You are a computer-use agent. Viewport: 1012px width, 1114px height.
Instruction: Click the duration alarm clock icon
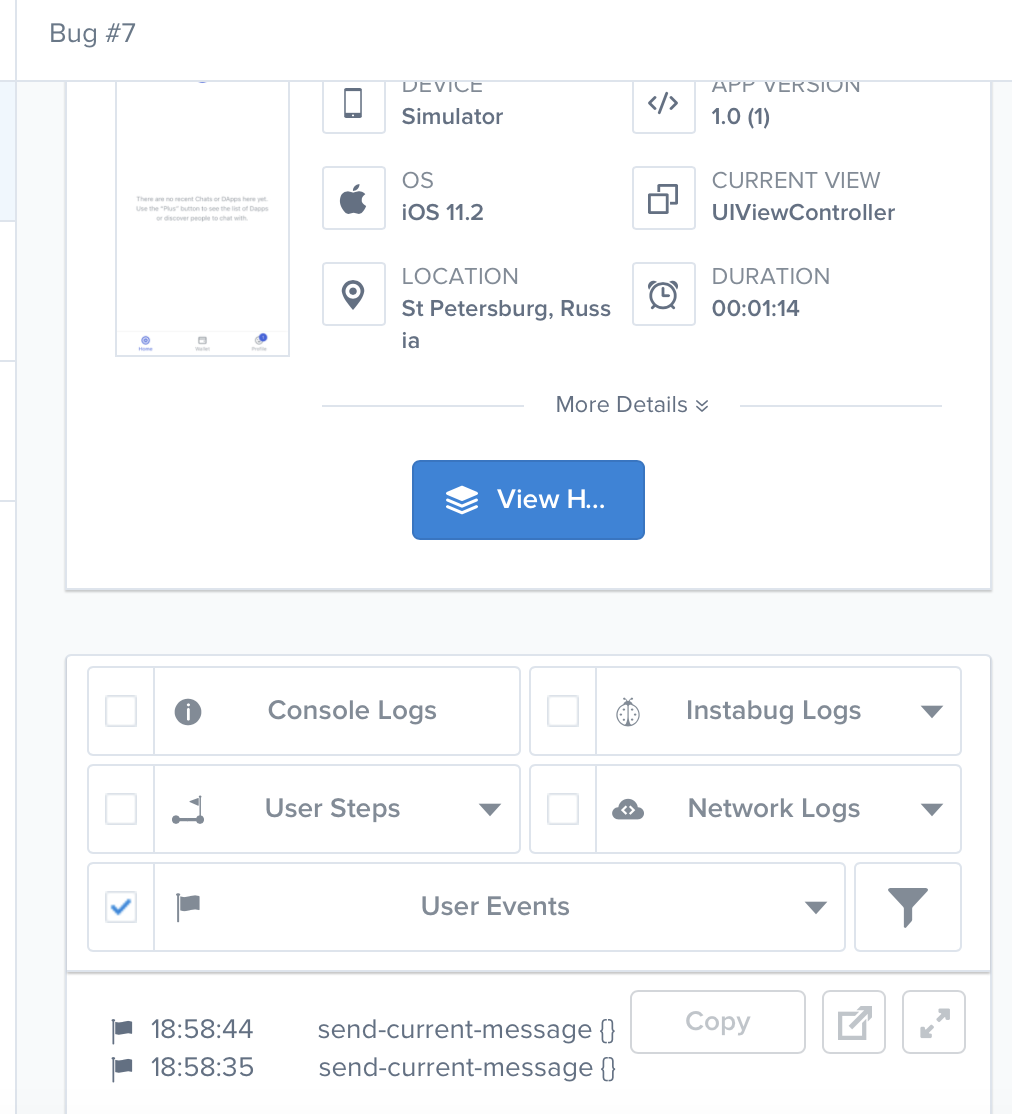(x=663, y=294)
